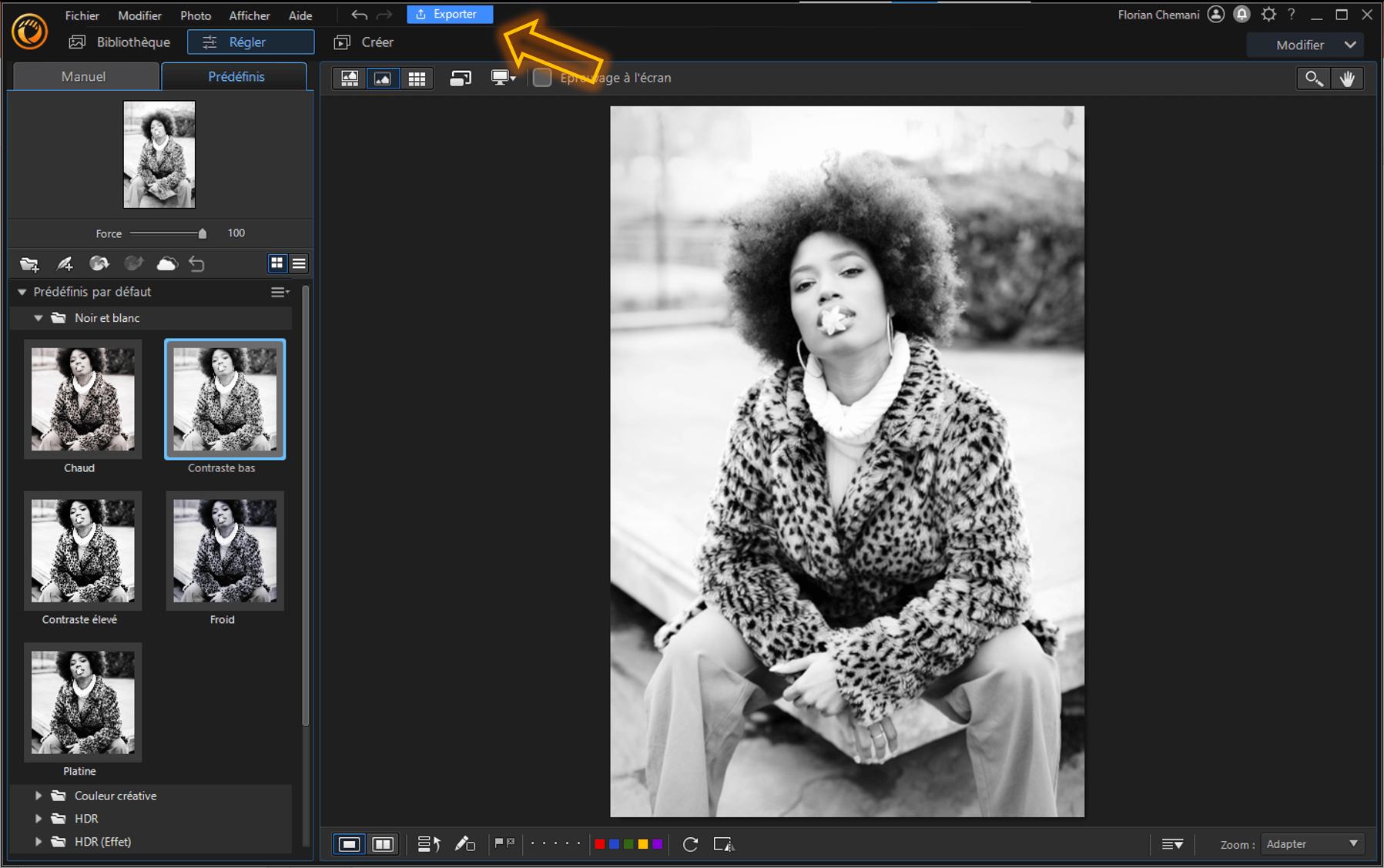Set star rating dots
The width and height of the screenshot is (1384, 868).
tap(555, 843)
